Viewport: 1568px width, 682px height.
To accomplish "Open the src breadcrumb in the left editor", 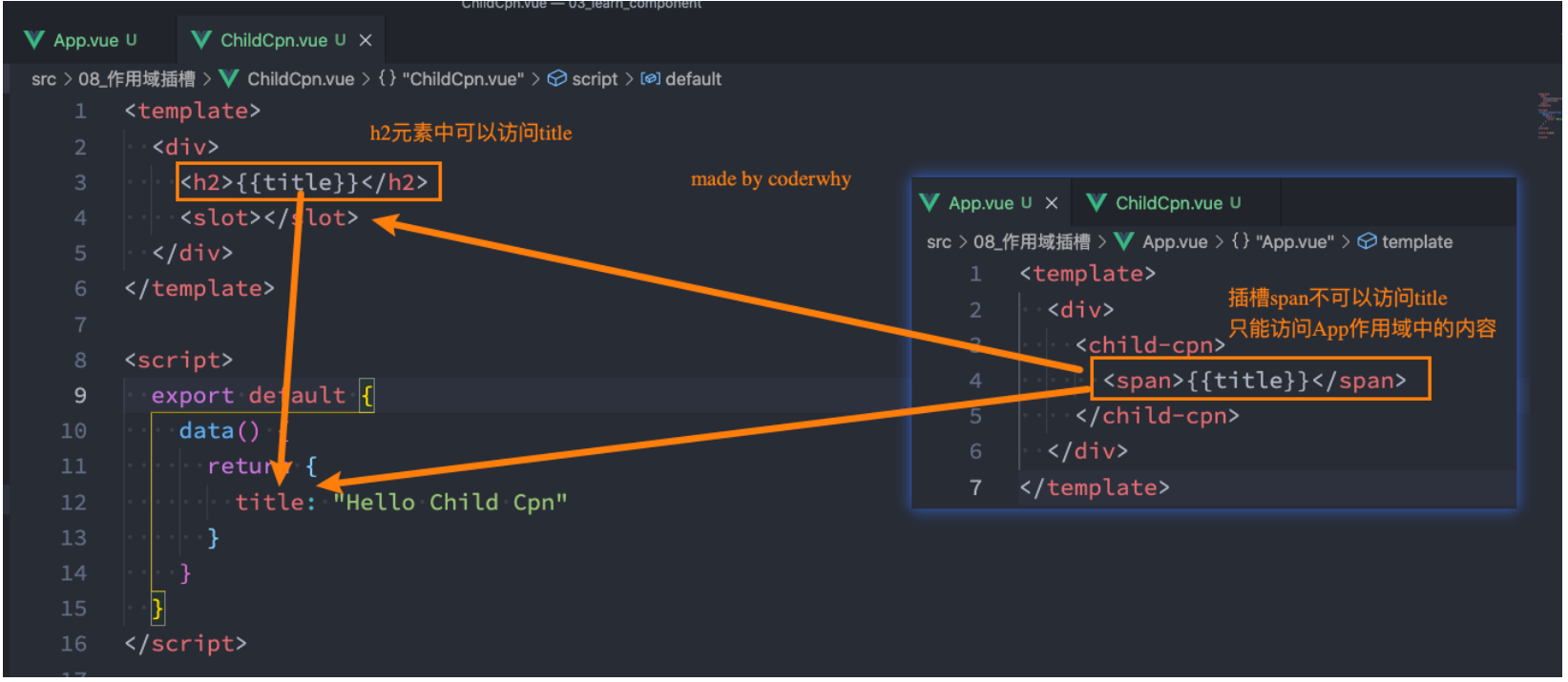I will tap(44, 79).
